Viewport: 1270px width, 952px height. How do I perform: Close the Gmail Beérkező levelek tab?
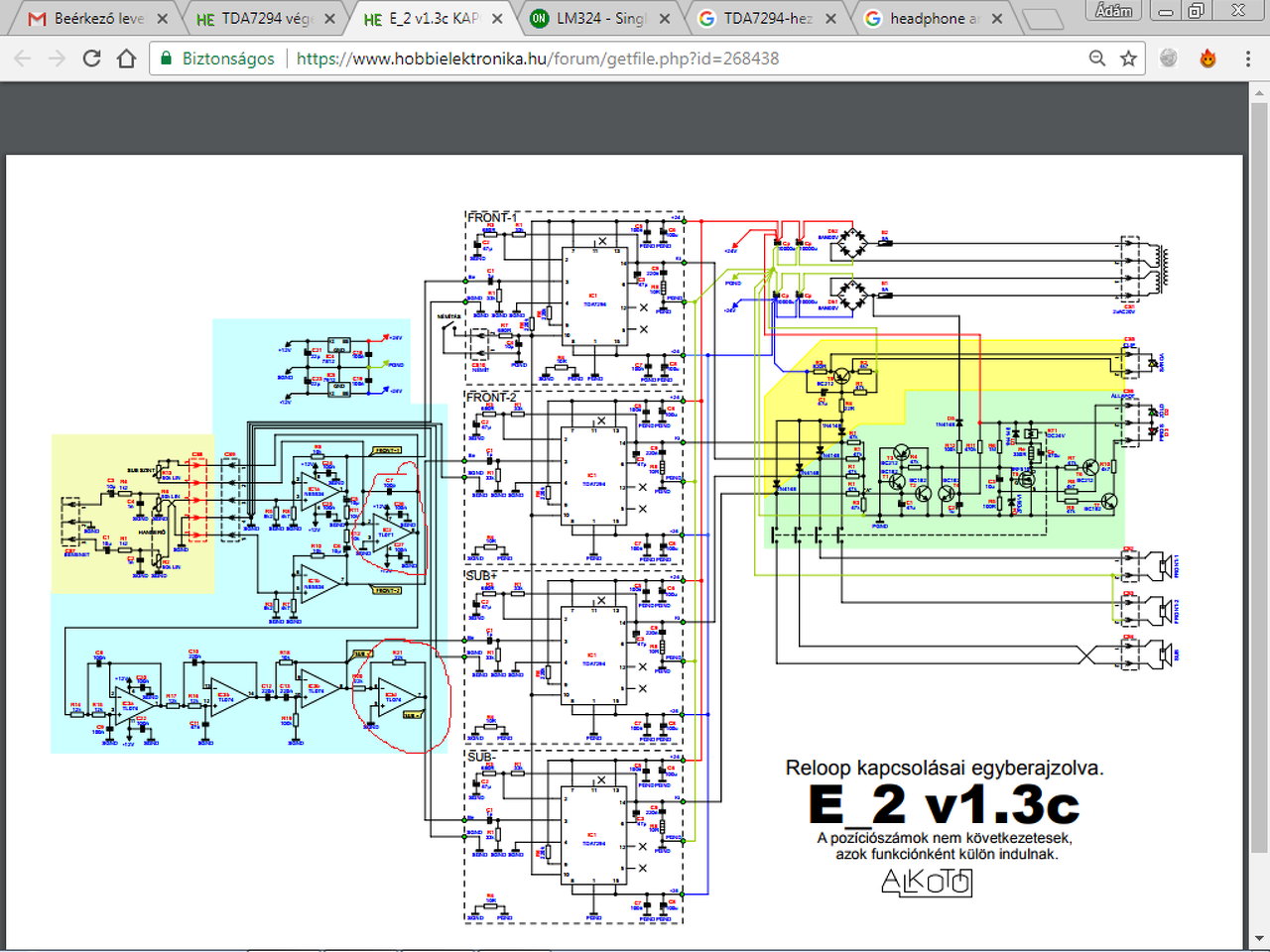pyautogui.click(x=163, y=19)
